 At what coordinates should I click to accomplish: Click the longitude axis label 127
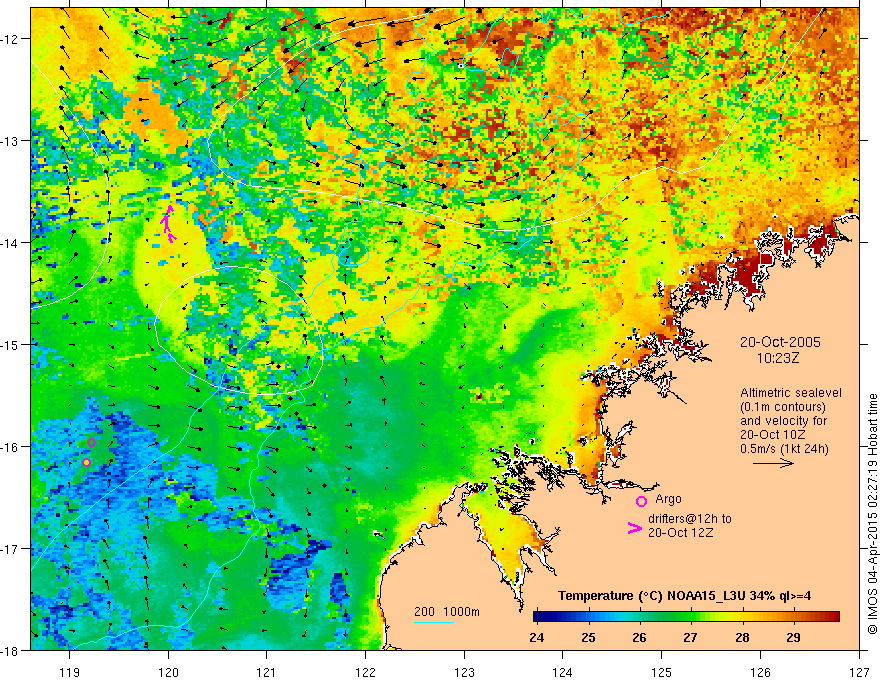click(x=859, y=672)
